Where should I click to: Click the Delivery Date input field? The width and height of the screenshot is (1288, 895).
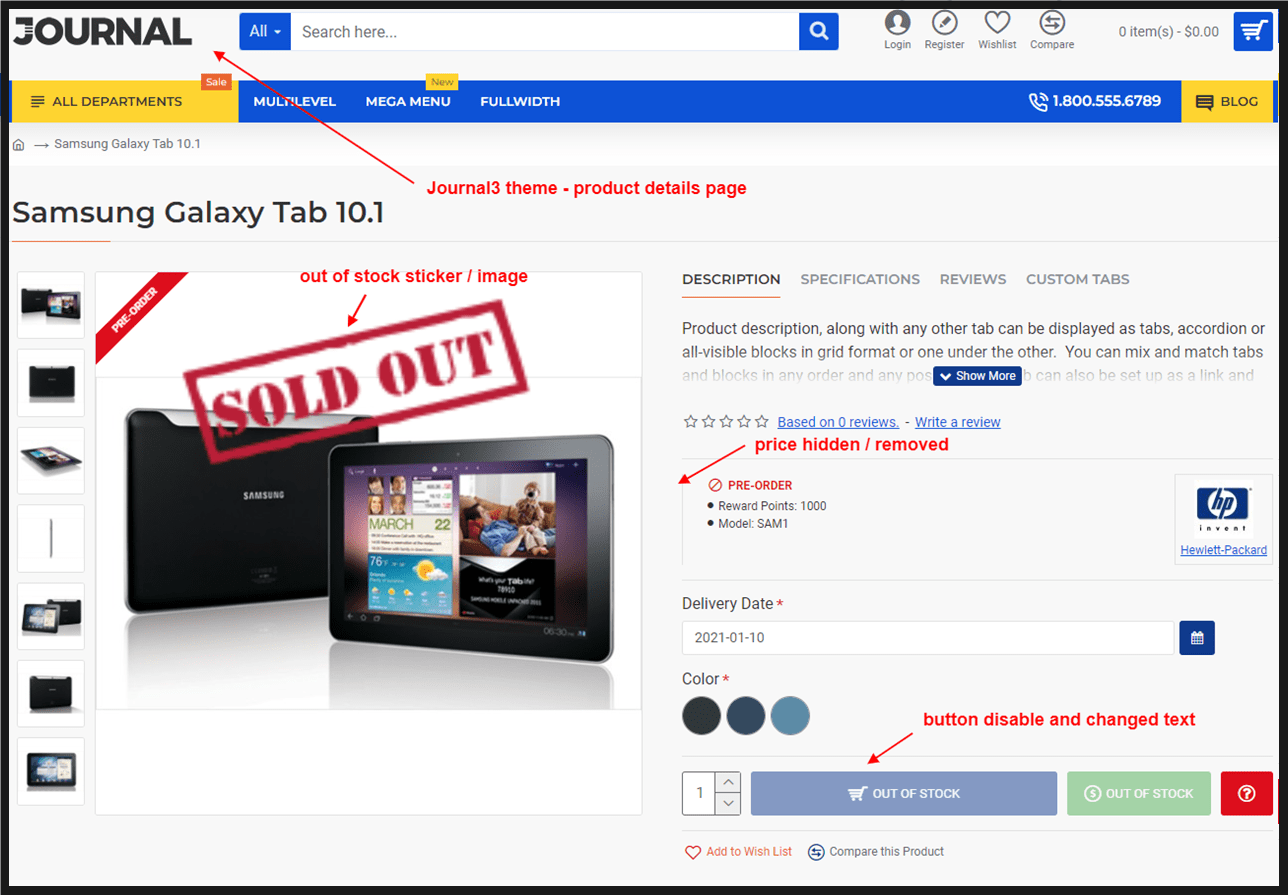click(927, 638)
